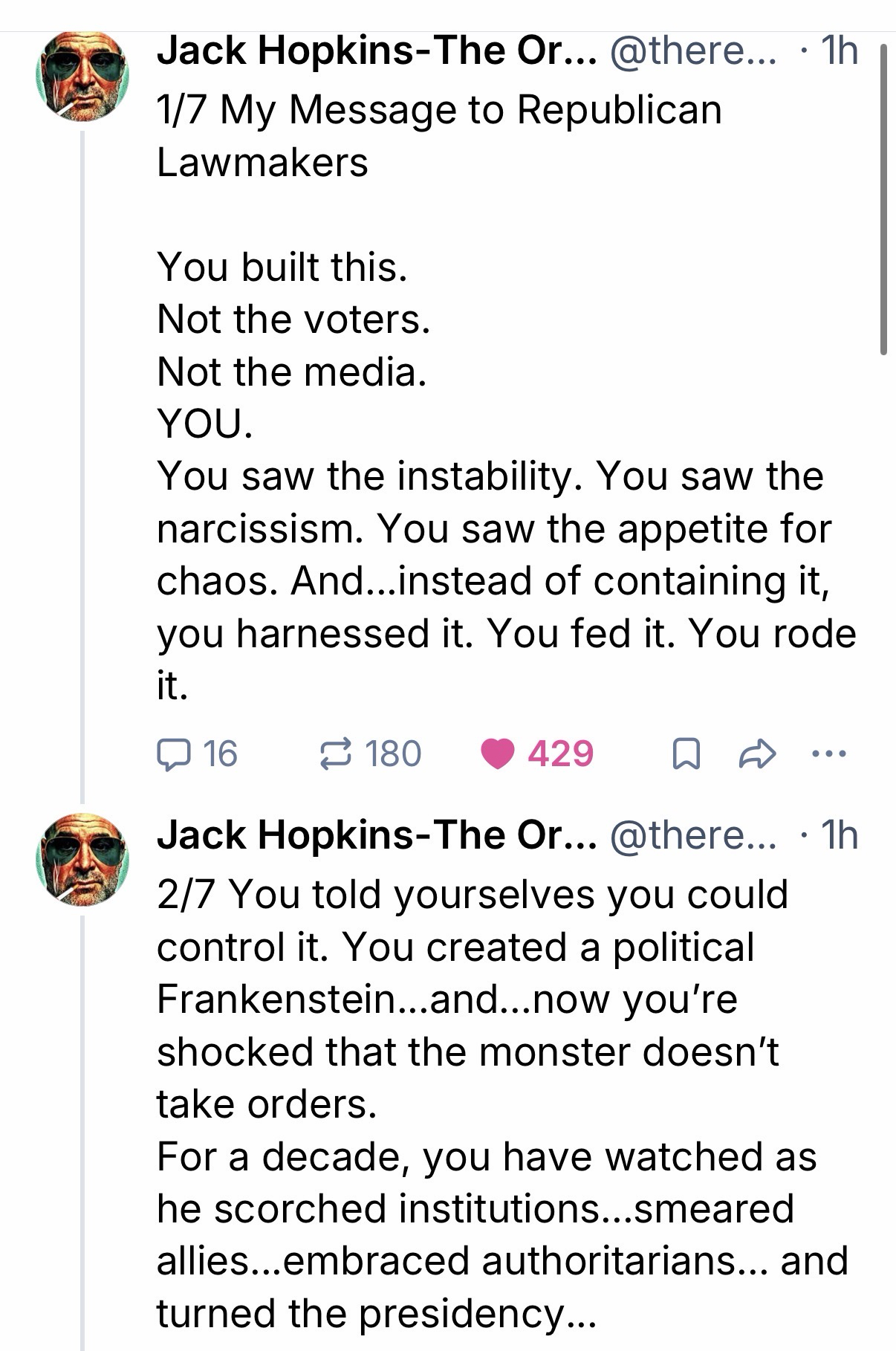Open the profile picture on tweet 2/7

(x=82, y=861)
